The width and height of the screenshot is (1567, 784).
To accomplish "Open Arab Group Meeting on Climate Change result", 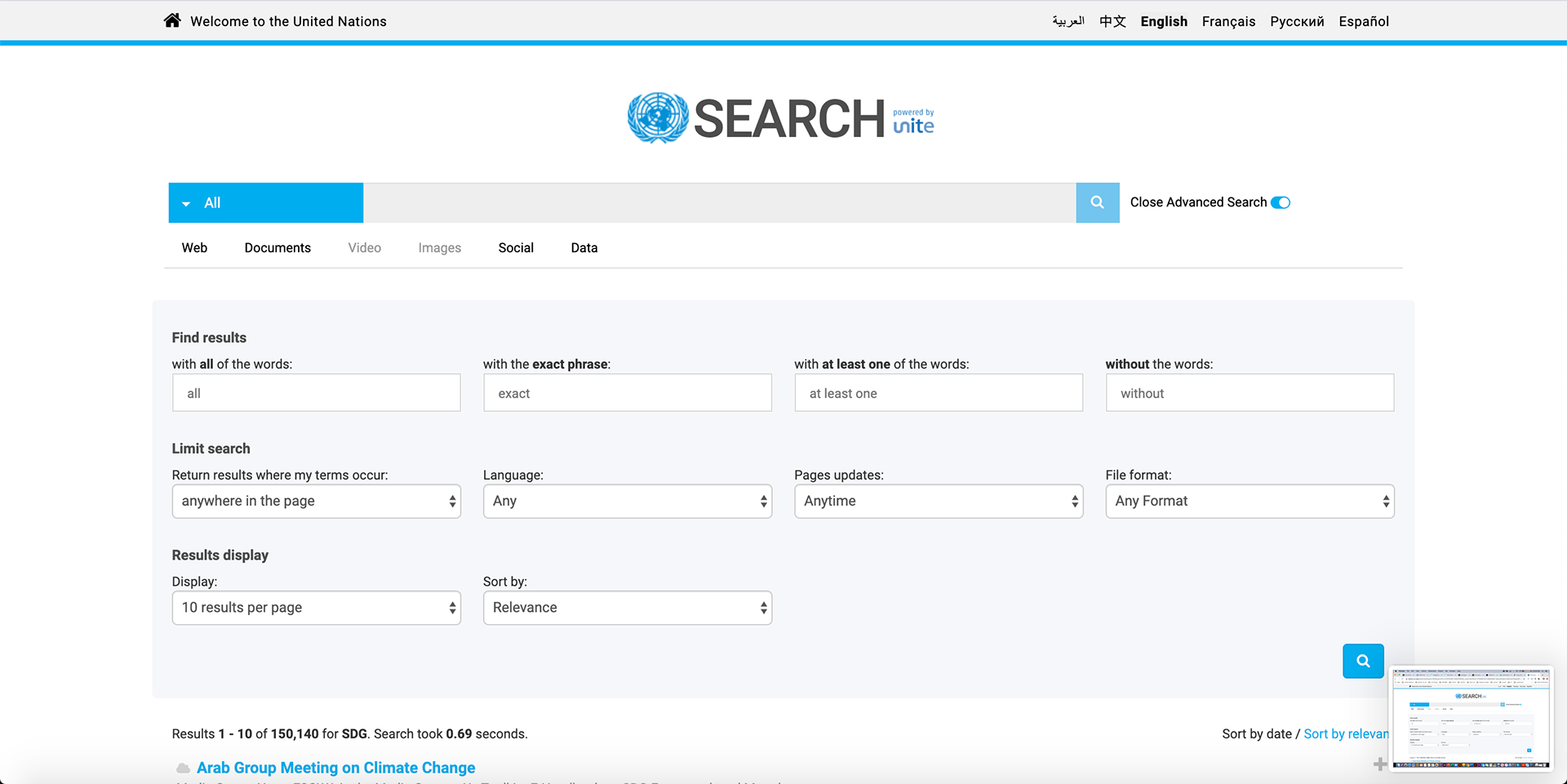I will (x=335, y=768).
